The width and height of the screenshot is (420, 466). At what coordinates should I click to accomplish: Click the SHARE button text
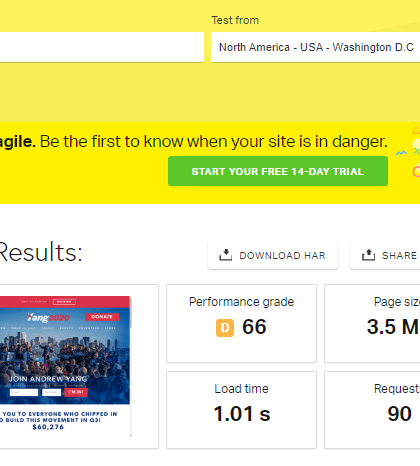pyautogui.click(x=399, y=256)
